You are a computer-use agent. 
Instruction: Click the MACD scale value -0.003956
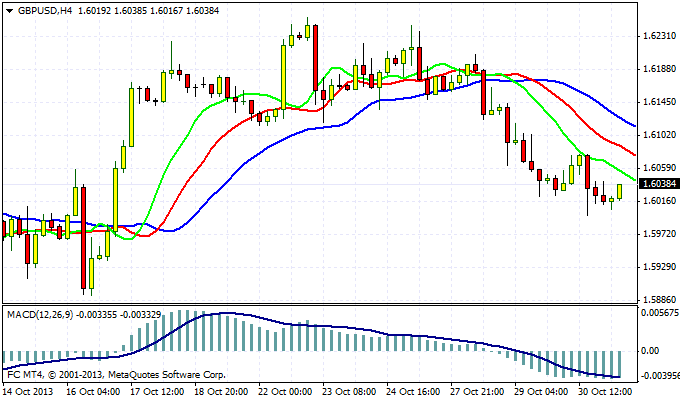660,376
